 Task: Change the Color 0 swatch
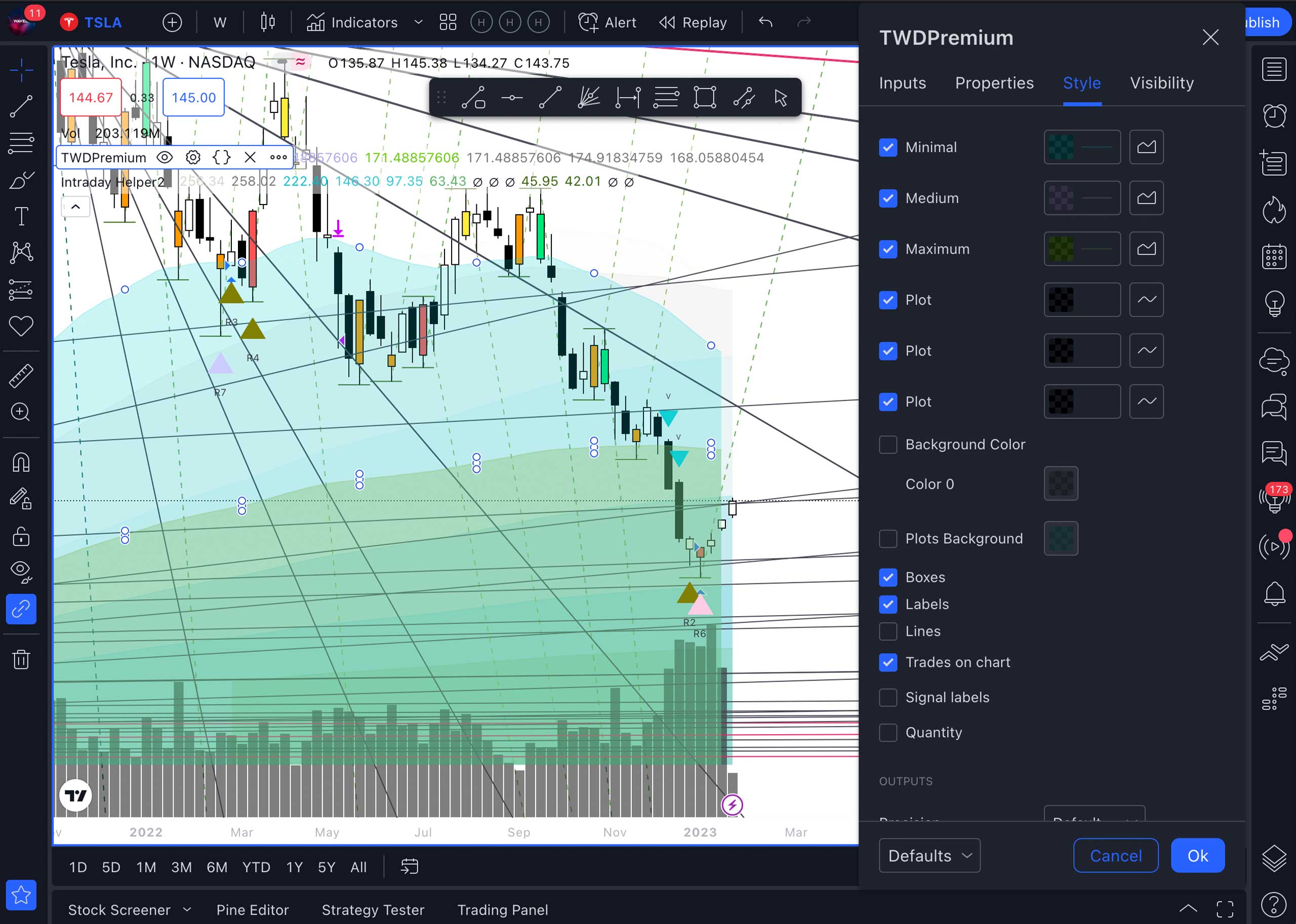tap(1061, 484)
